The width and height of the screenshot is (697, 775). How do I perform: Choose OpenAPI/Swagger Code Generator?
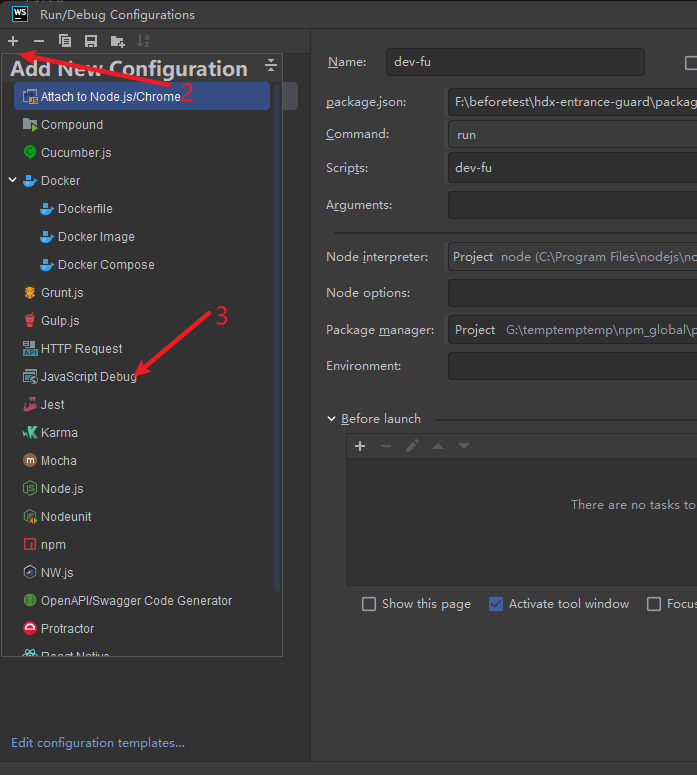point(142,601)
